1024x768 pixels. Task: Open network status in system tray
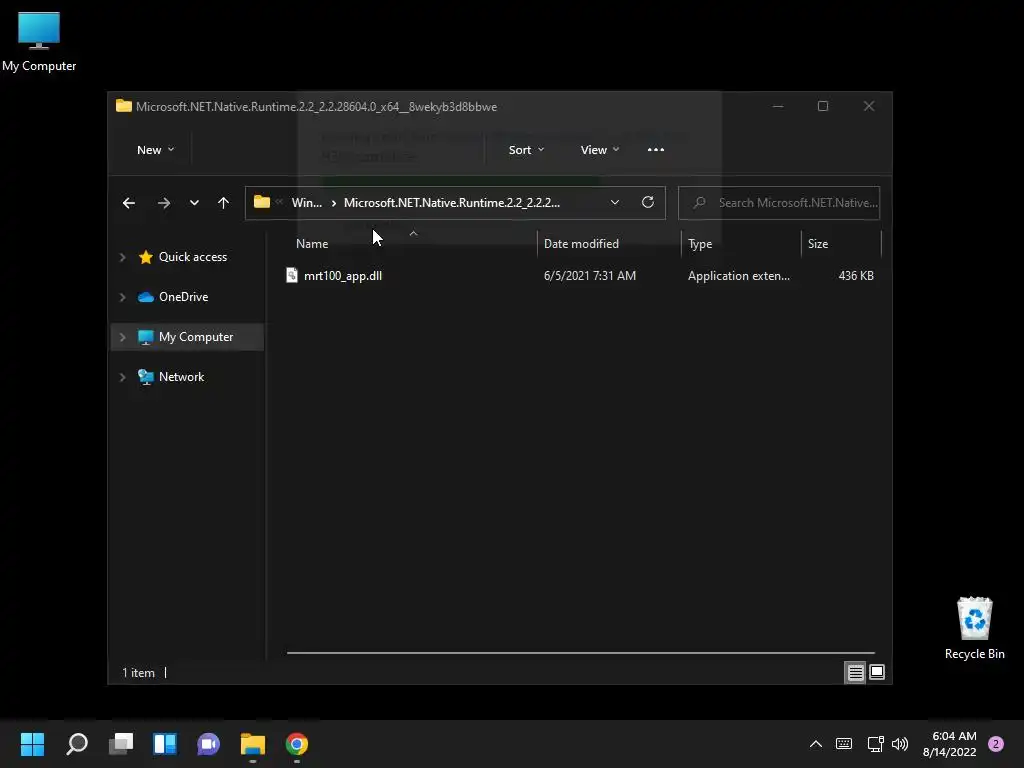(x=875, y=744)
